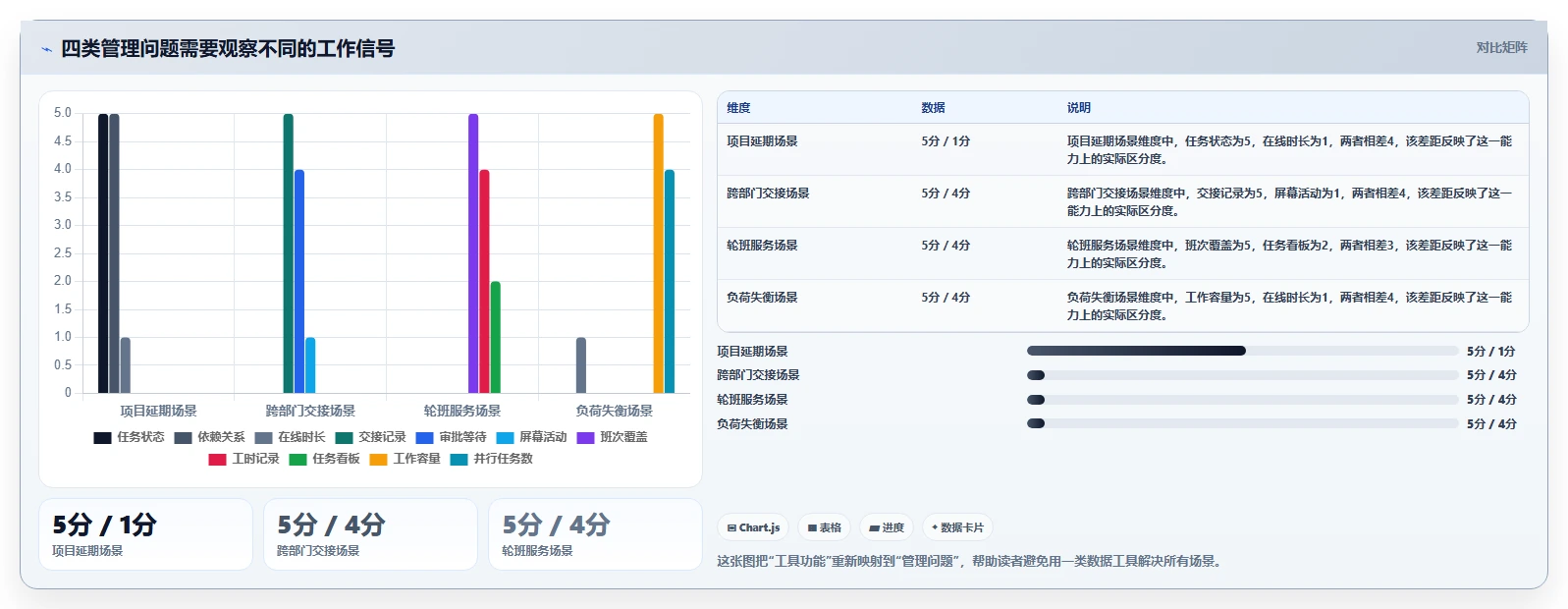This screenshot has width=1568, height=609.
Task: Open the 5分 / 1分 项目延期场景 card
Action: click(145, 534)
